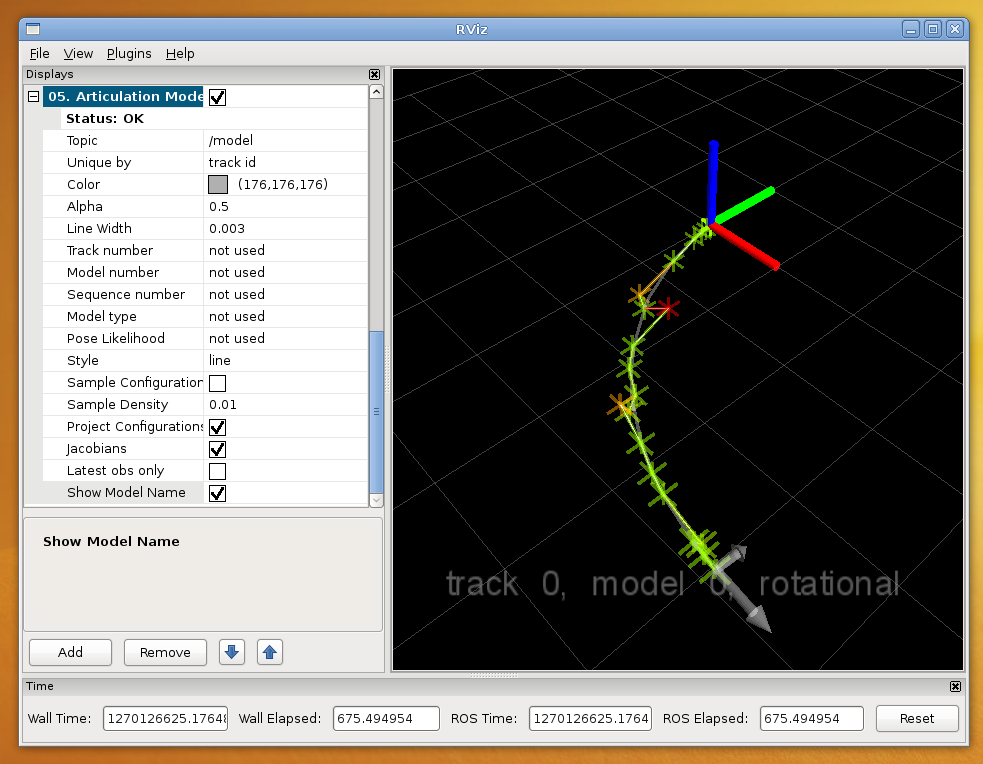
Task: Click the gray Color swatch
Action: [218, 184]
